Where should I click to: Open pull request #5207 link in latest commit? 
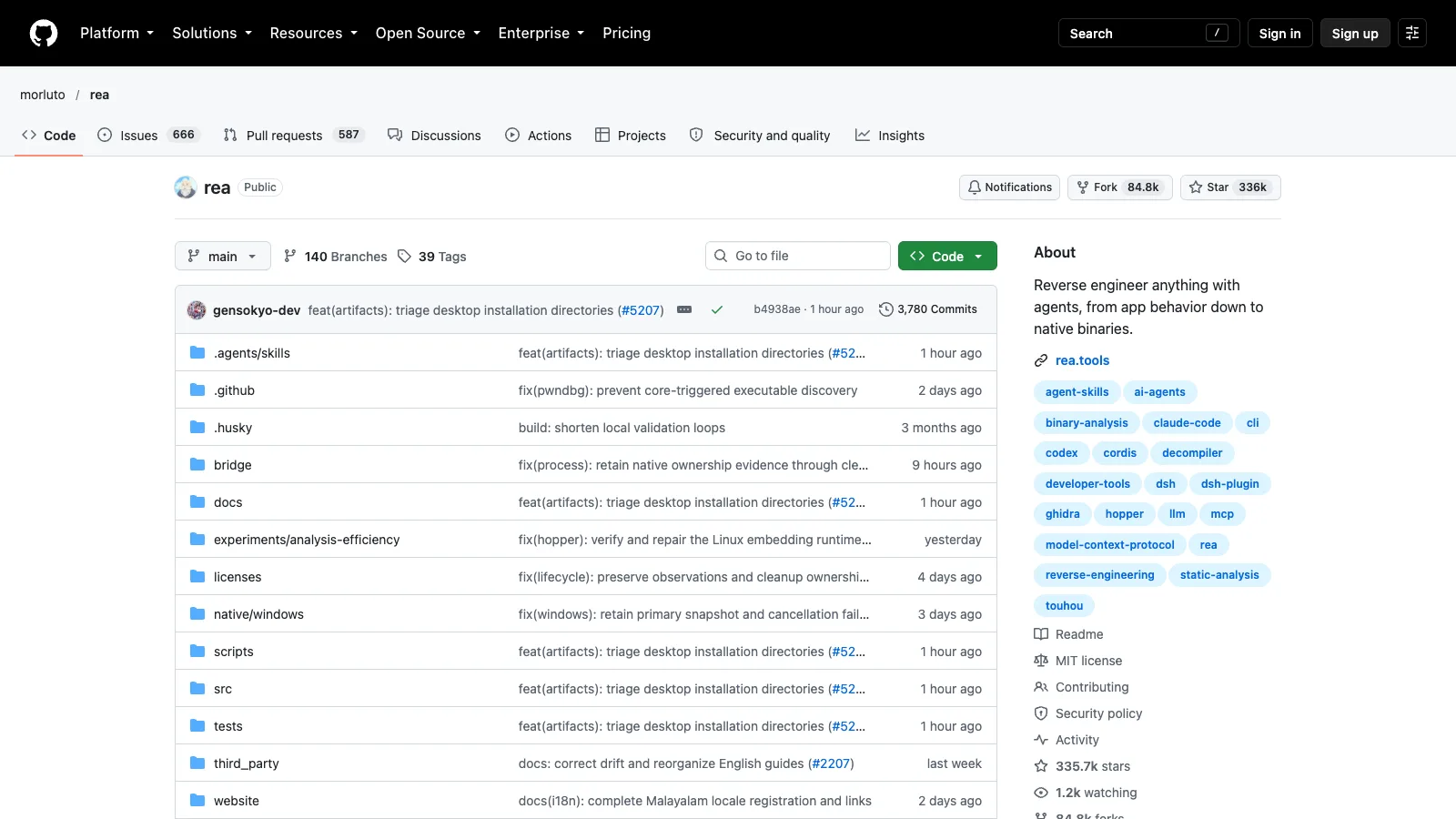point(641,310)
